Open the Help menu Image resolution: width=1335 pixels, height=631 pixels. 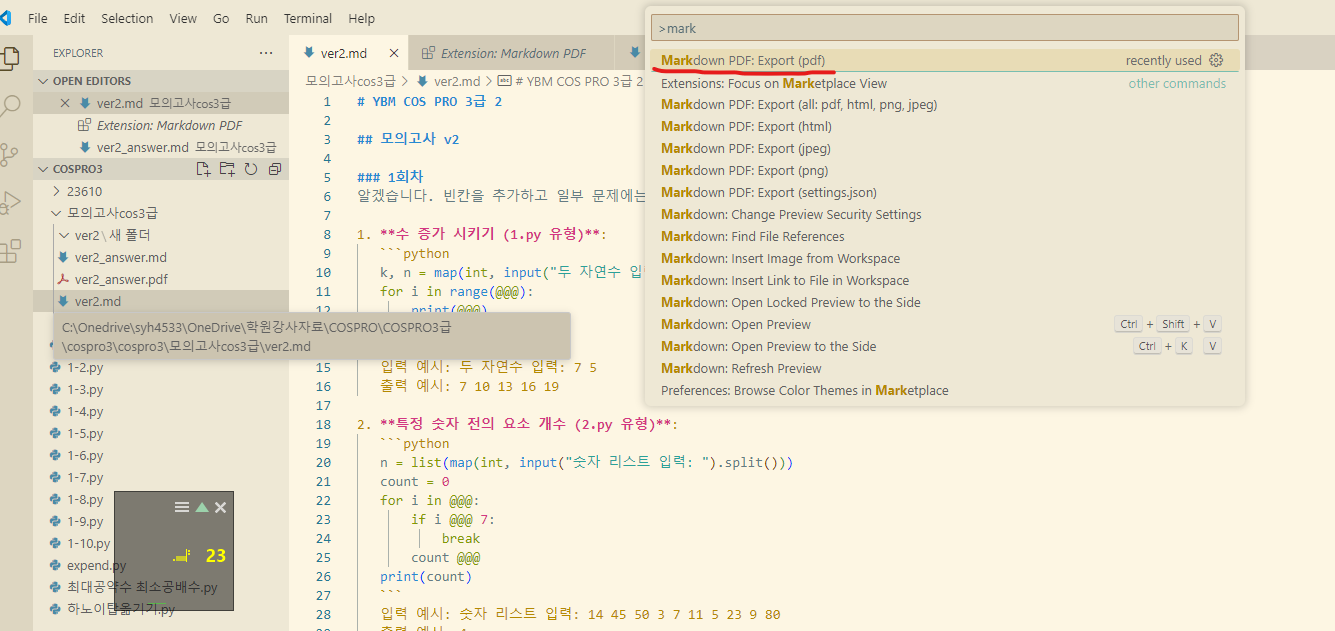click(x=362, y=18)
